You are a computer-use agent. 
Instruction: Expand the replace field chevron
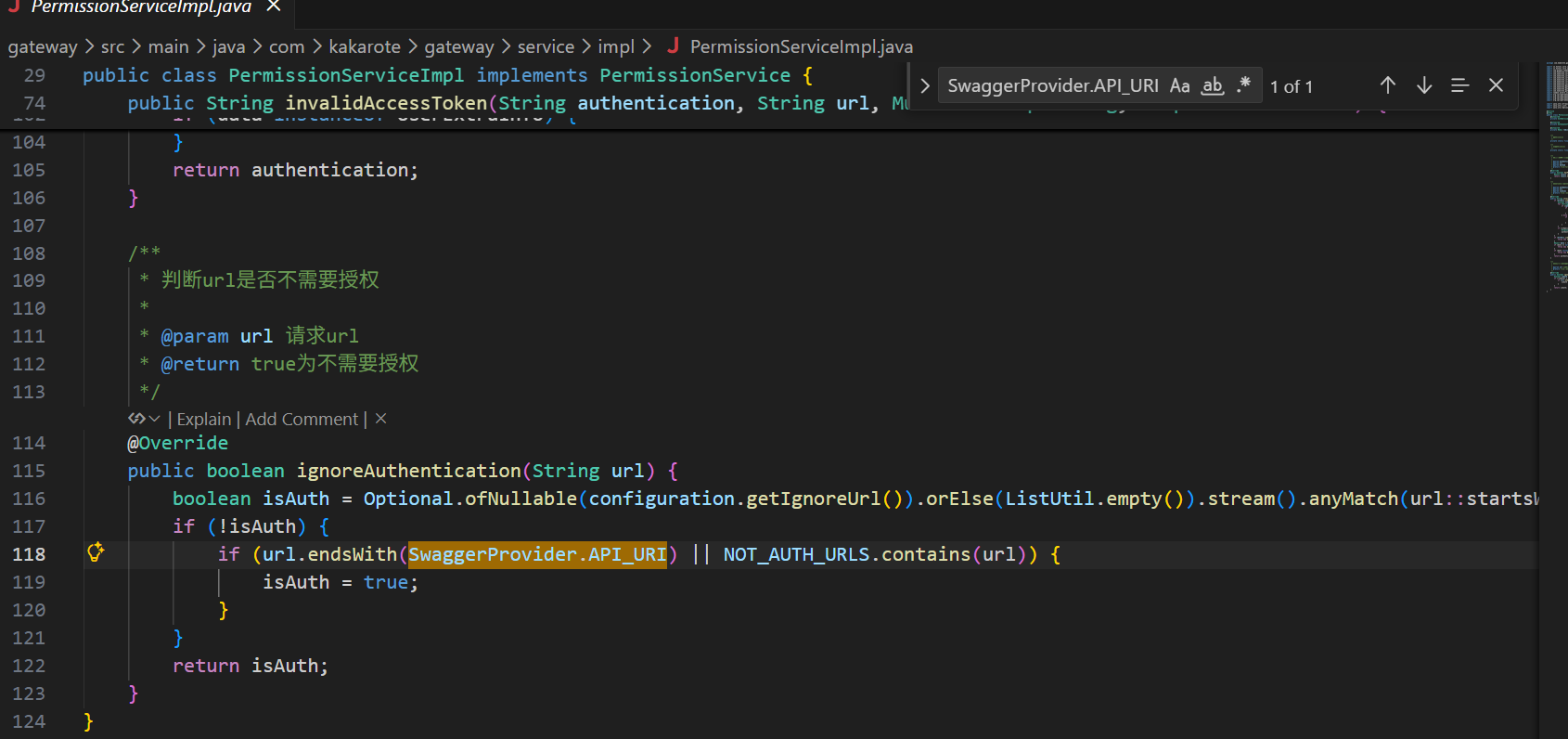point(924,85)
